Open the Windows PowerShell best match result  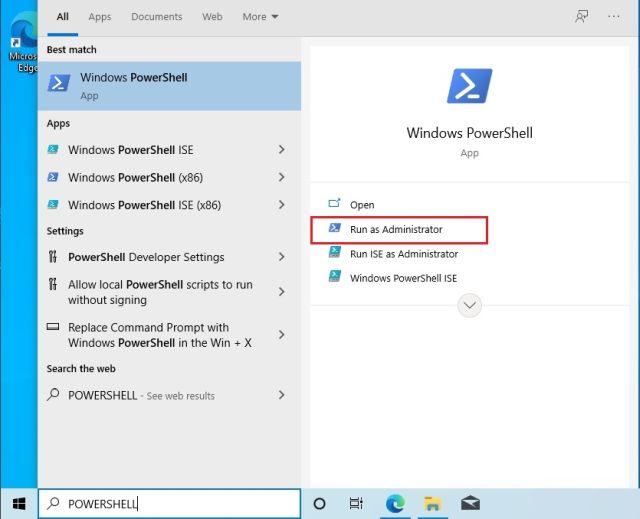click(x=169, y=86)
